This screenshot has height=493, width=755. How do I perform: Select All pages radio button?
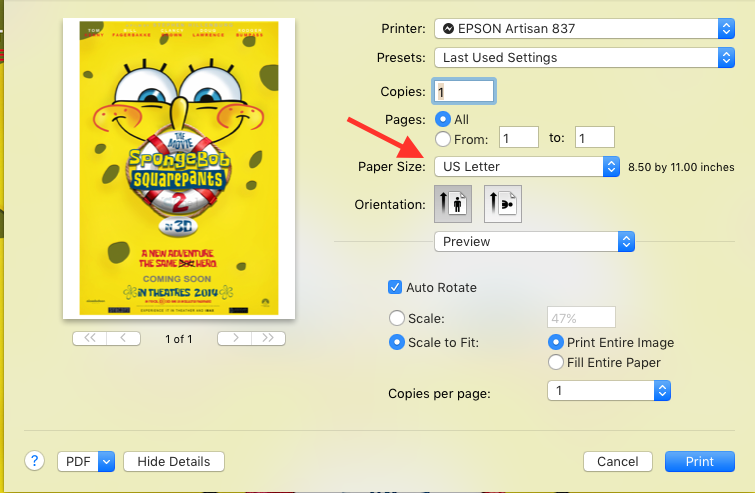[443, 119]
